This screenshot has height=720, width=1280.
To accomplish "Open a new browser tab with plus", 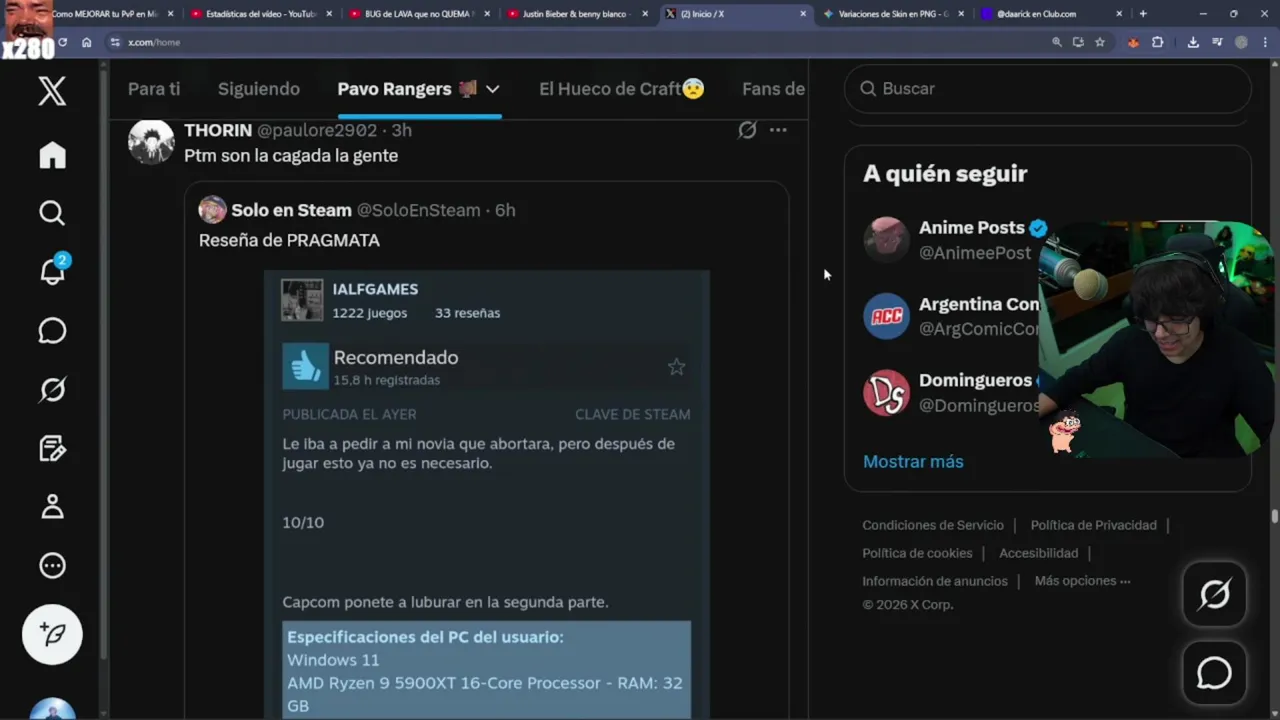I will (1143, 14).
